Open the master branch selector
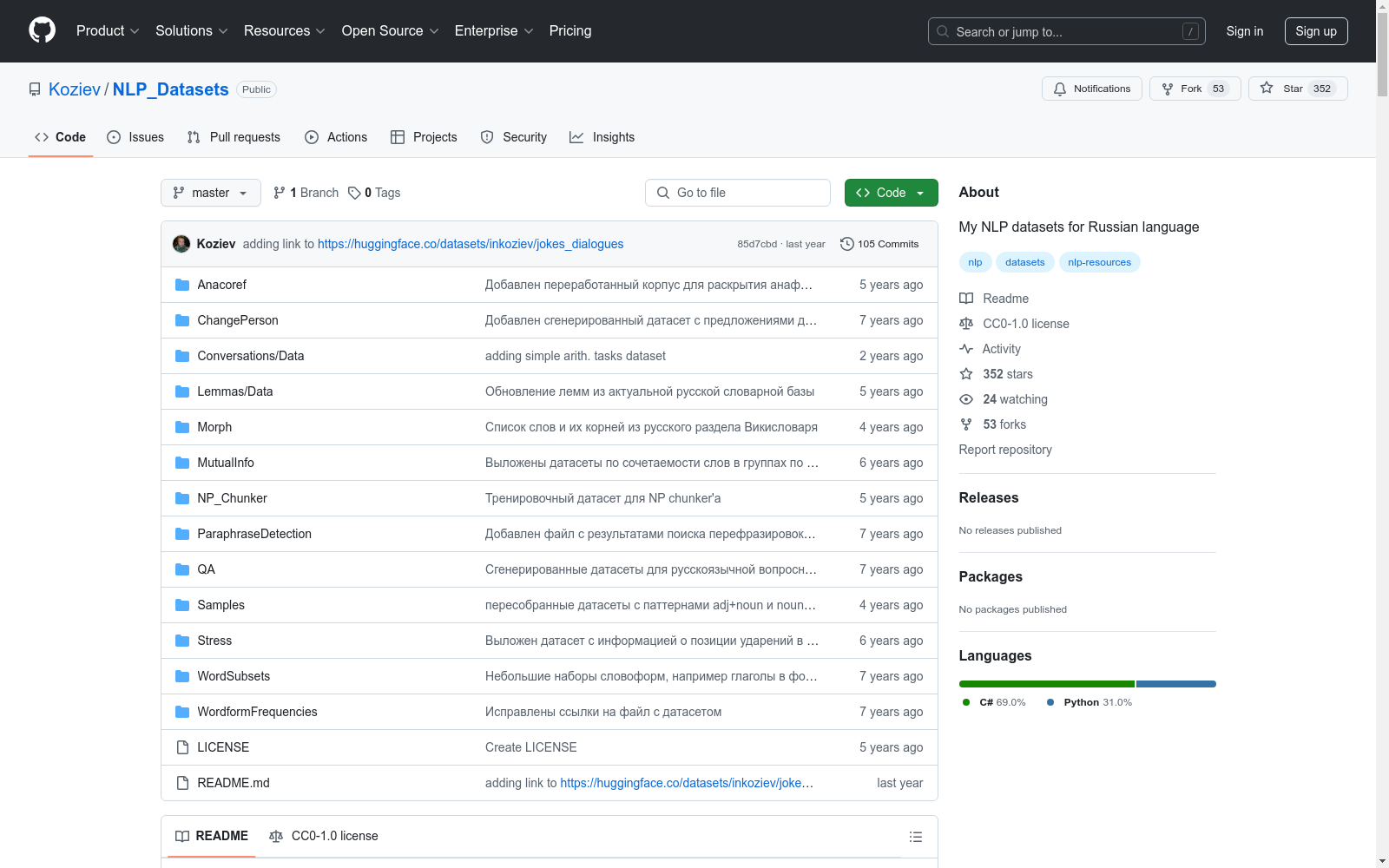This screenshot has height=868, width=1389. coord(211,193)
